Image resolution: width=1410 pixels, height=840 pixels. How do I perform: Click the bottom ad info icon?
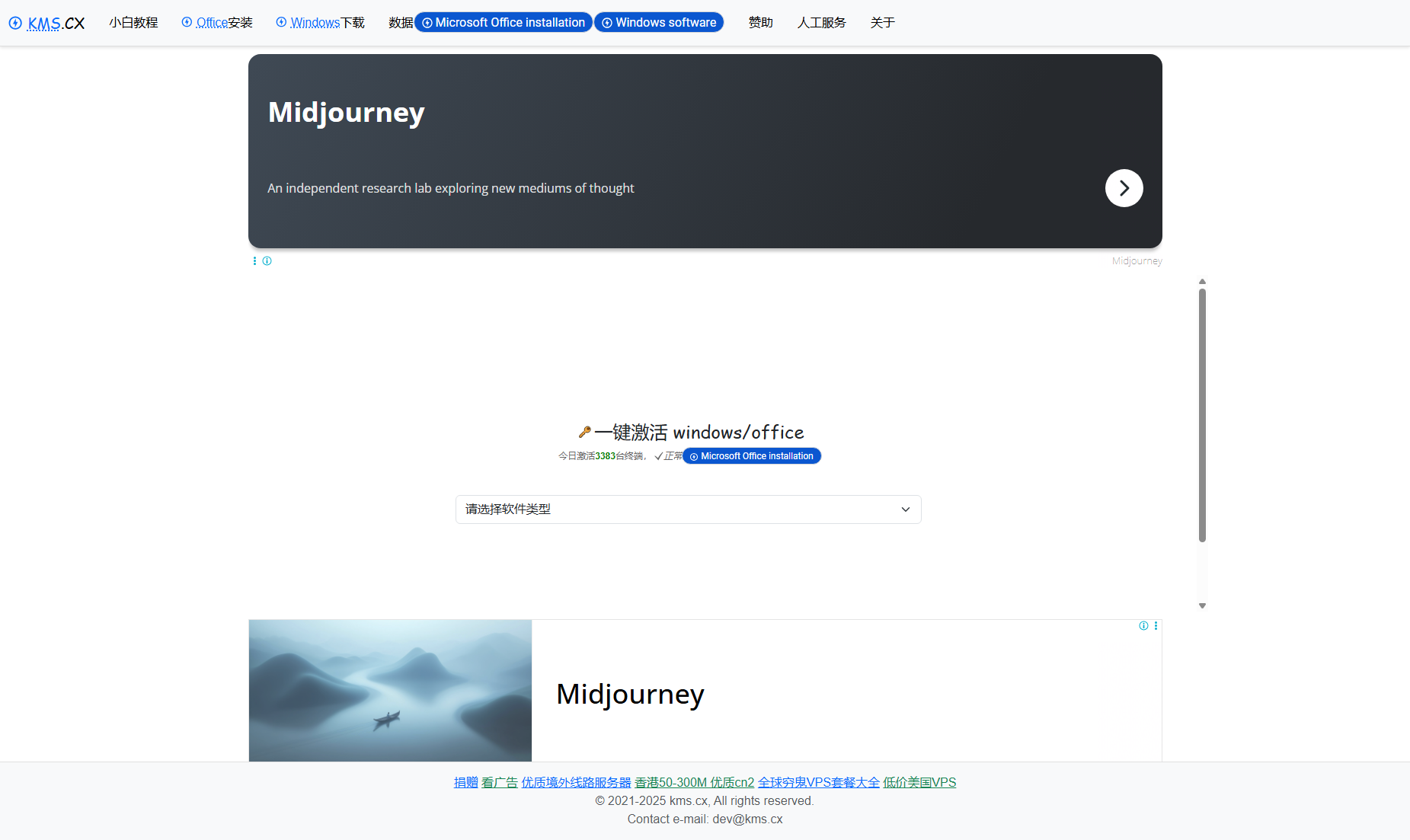(x=1143, y=626)
